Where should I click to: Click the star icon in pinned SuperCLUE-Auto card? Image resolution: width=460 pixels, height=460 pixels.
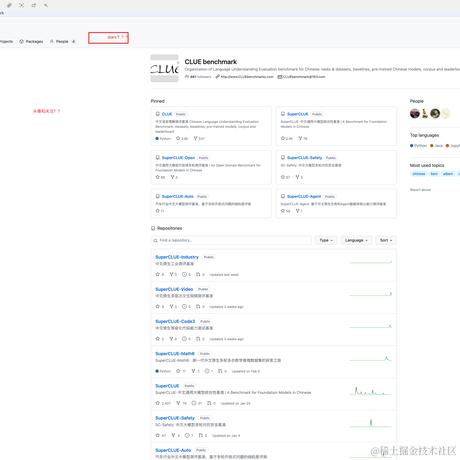tap(157, 211)
